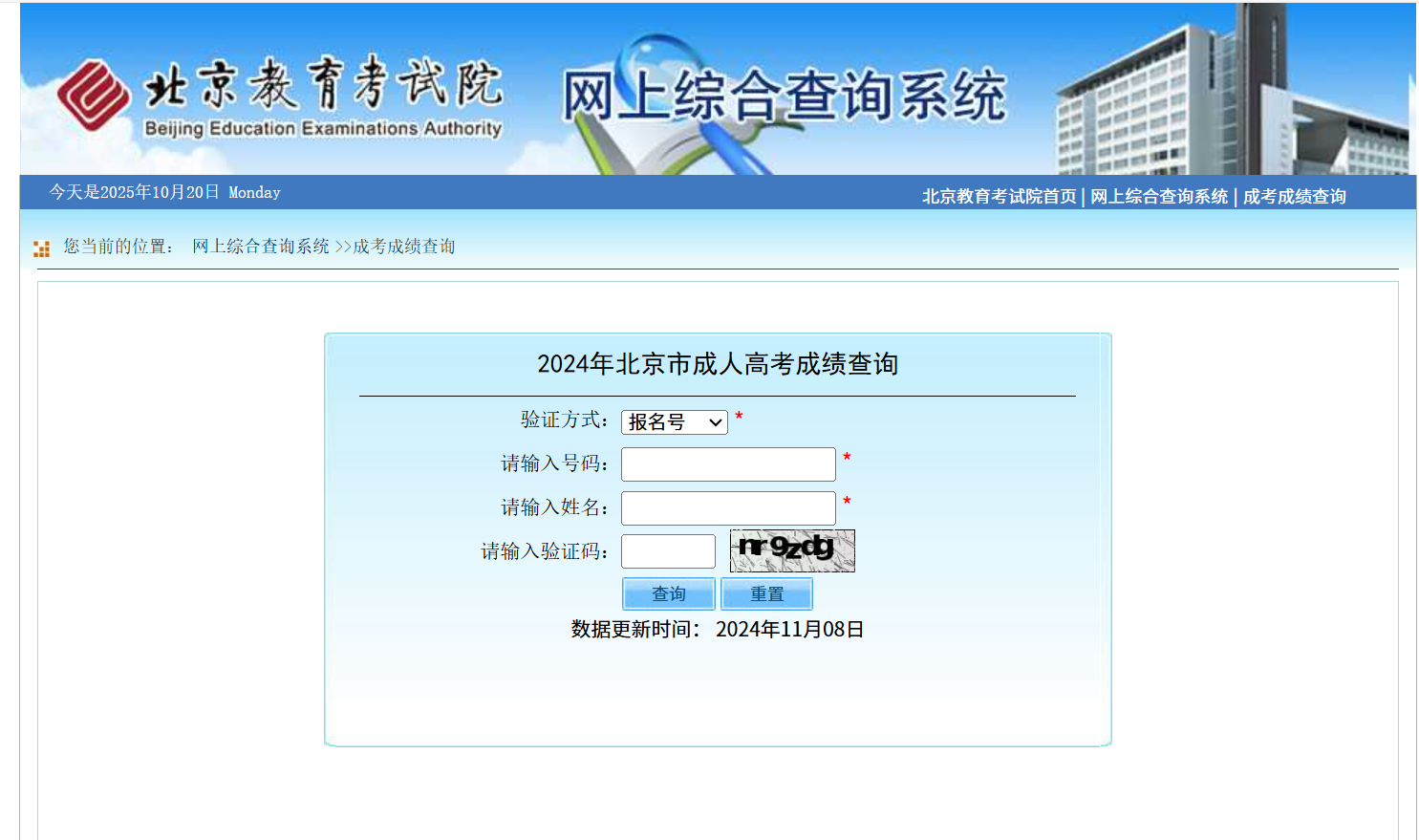Screen dimensions: 1419x840
Task: Select 成考成绩查询 in the top navigation
Action: [1294, 197]
